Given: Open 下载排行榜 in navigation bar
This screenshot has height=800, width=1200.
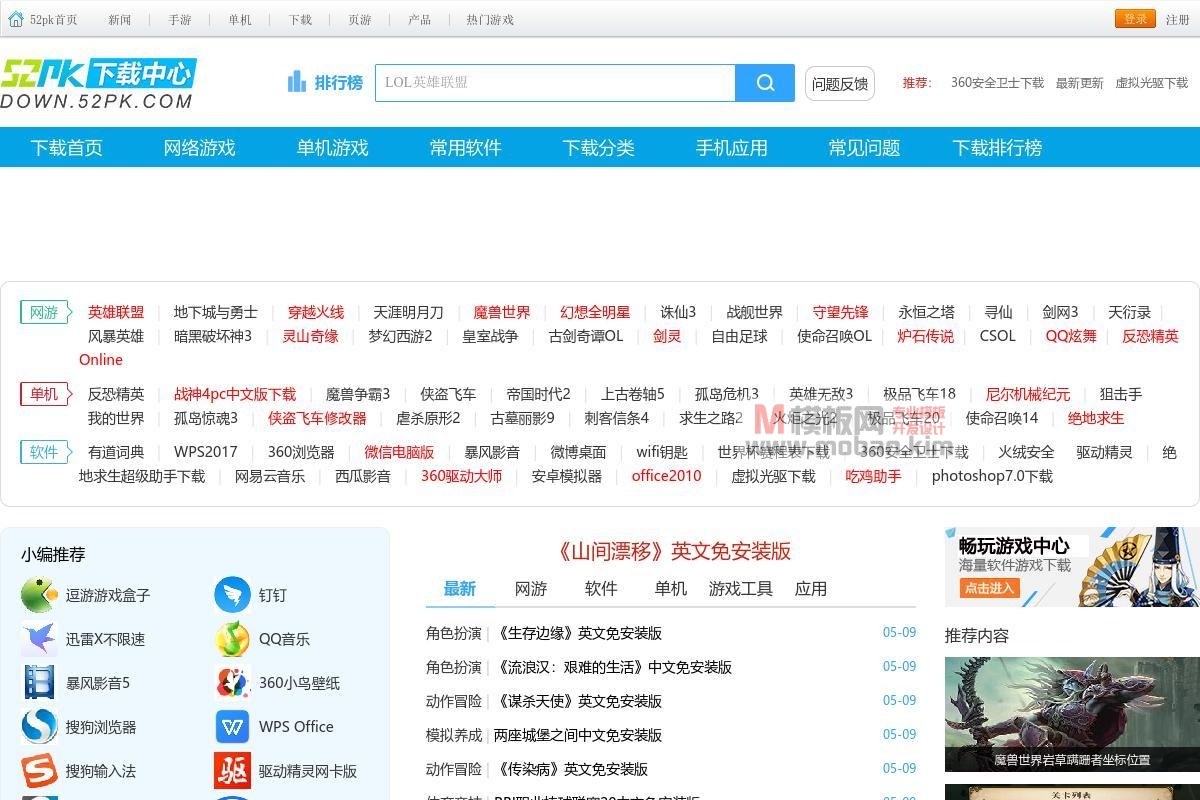Looking at the screenshot, I should pyautogui.click(x=997, y=148).
